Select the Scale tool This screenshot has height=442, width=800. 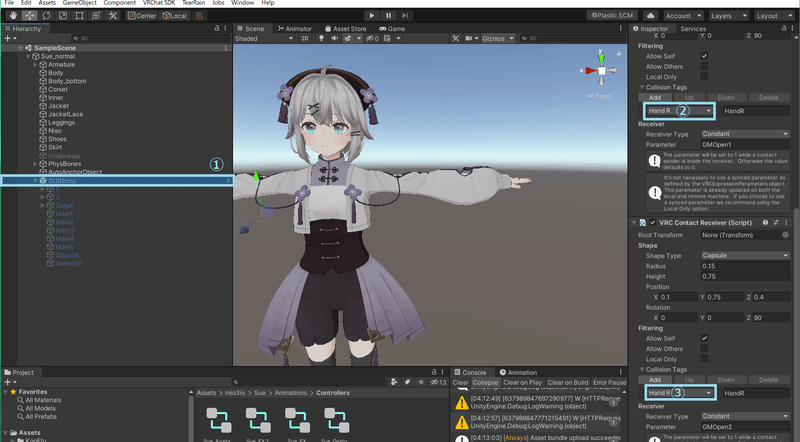click(x=63, y=16)
